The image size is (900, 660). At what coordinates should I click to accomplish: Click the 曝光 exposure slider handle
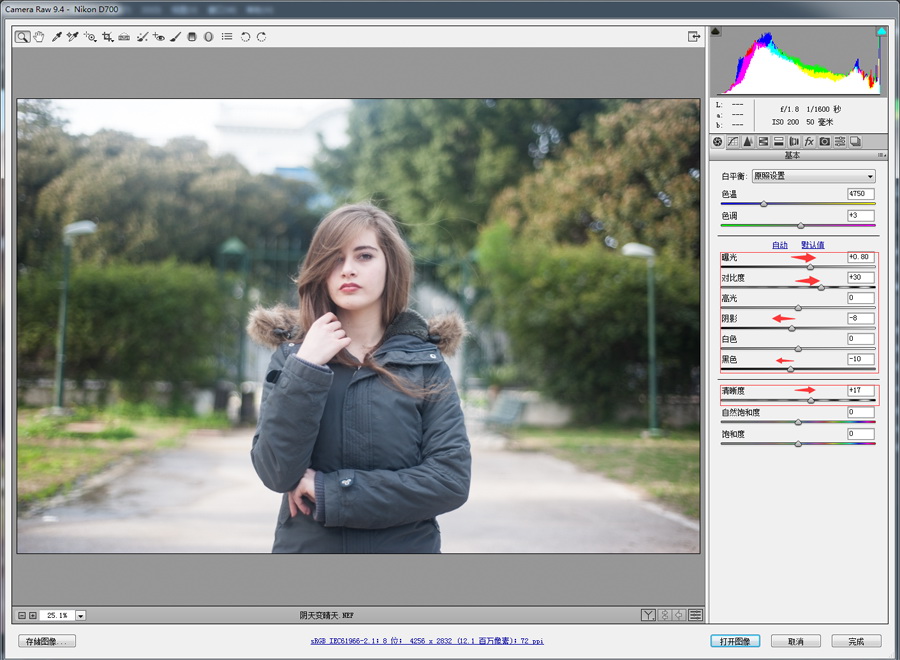(810, 267)
